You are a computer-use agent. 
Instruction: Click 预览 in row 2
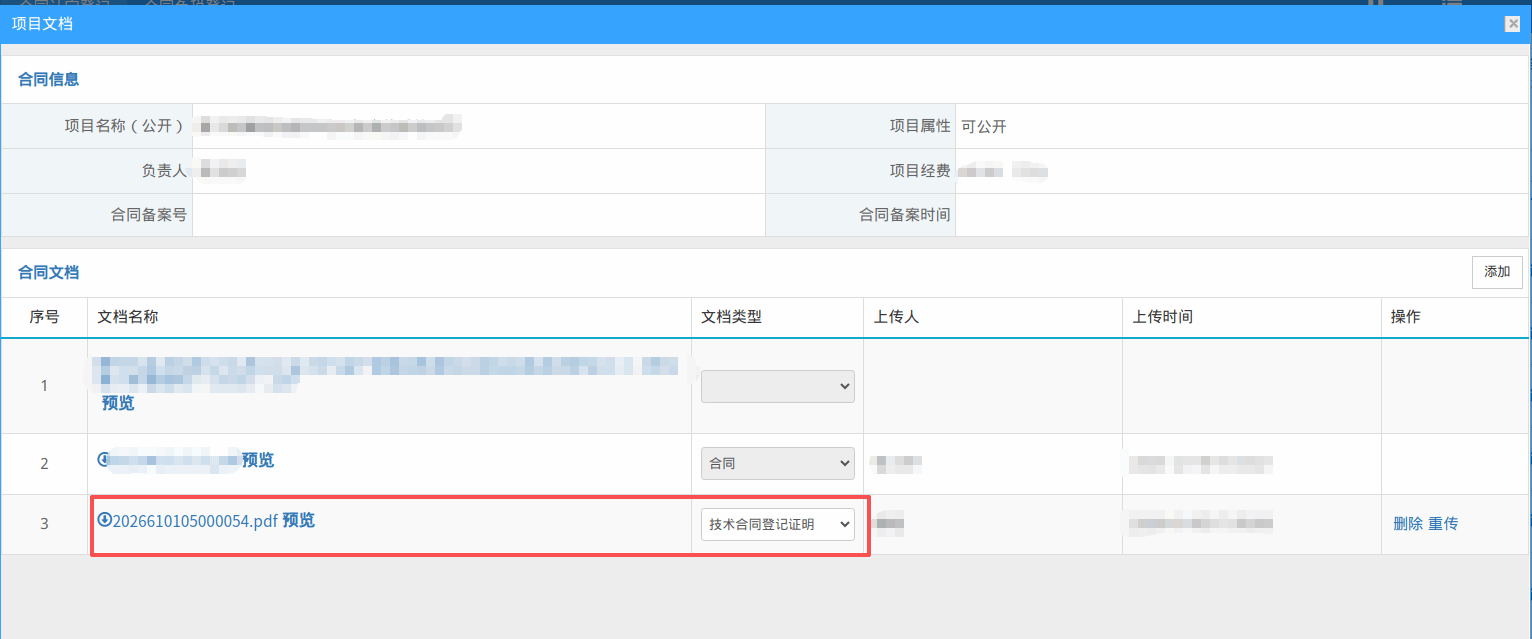(x=258, y=460)
